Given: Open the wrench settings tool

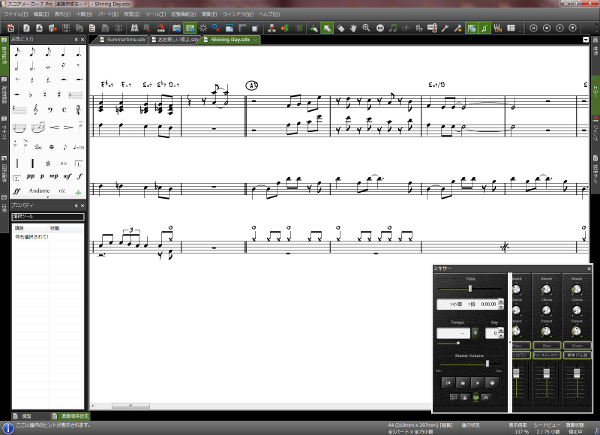Looking at the screenshot, I should (445, 28).
